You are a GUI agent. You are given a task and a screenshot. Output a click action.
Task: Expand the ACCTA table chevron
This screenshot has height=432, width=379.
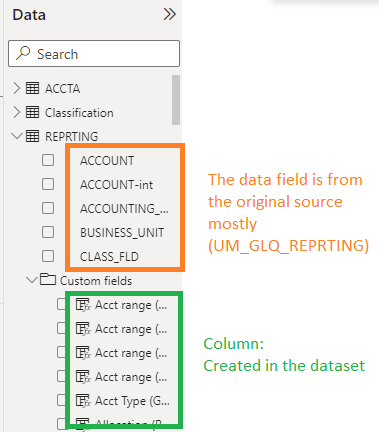[x=16, y=88]
